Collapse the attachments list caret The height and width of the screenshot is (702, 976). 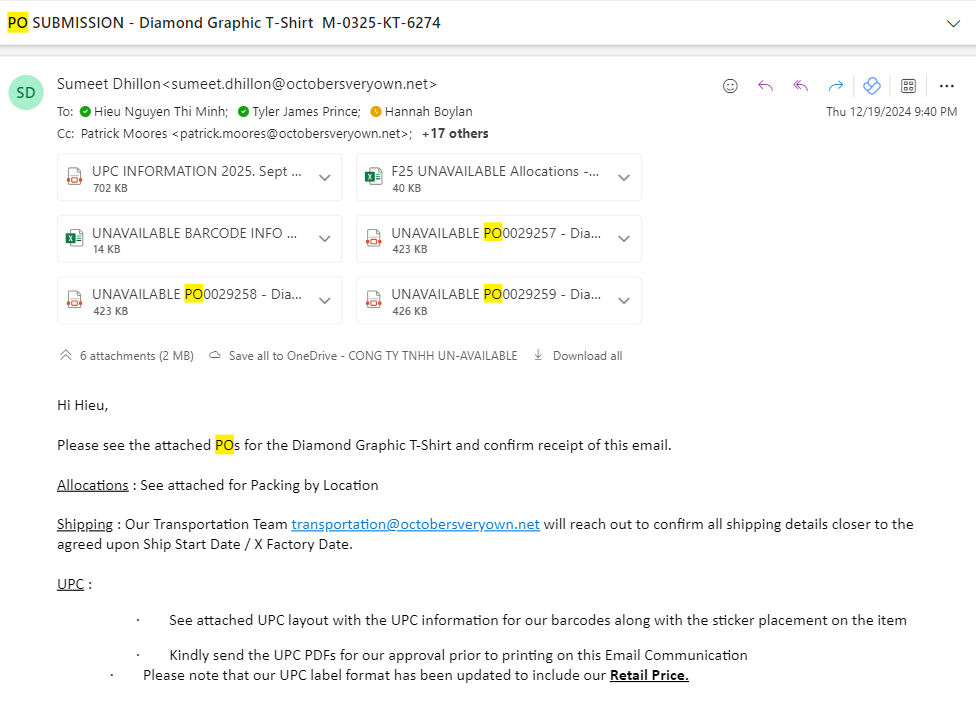[x=65, y=355]
